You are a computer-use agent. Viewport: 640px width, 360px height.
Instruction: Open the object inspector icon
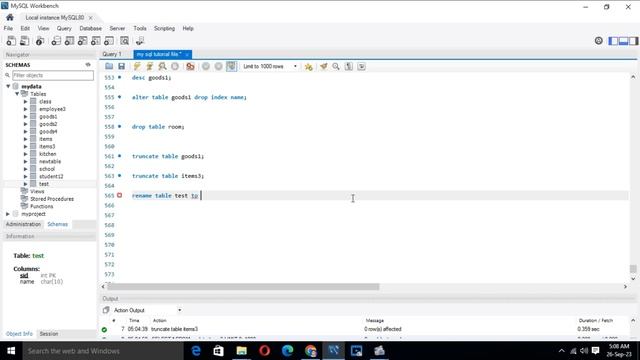pyautogui.click(x=40, y=41)
